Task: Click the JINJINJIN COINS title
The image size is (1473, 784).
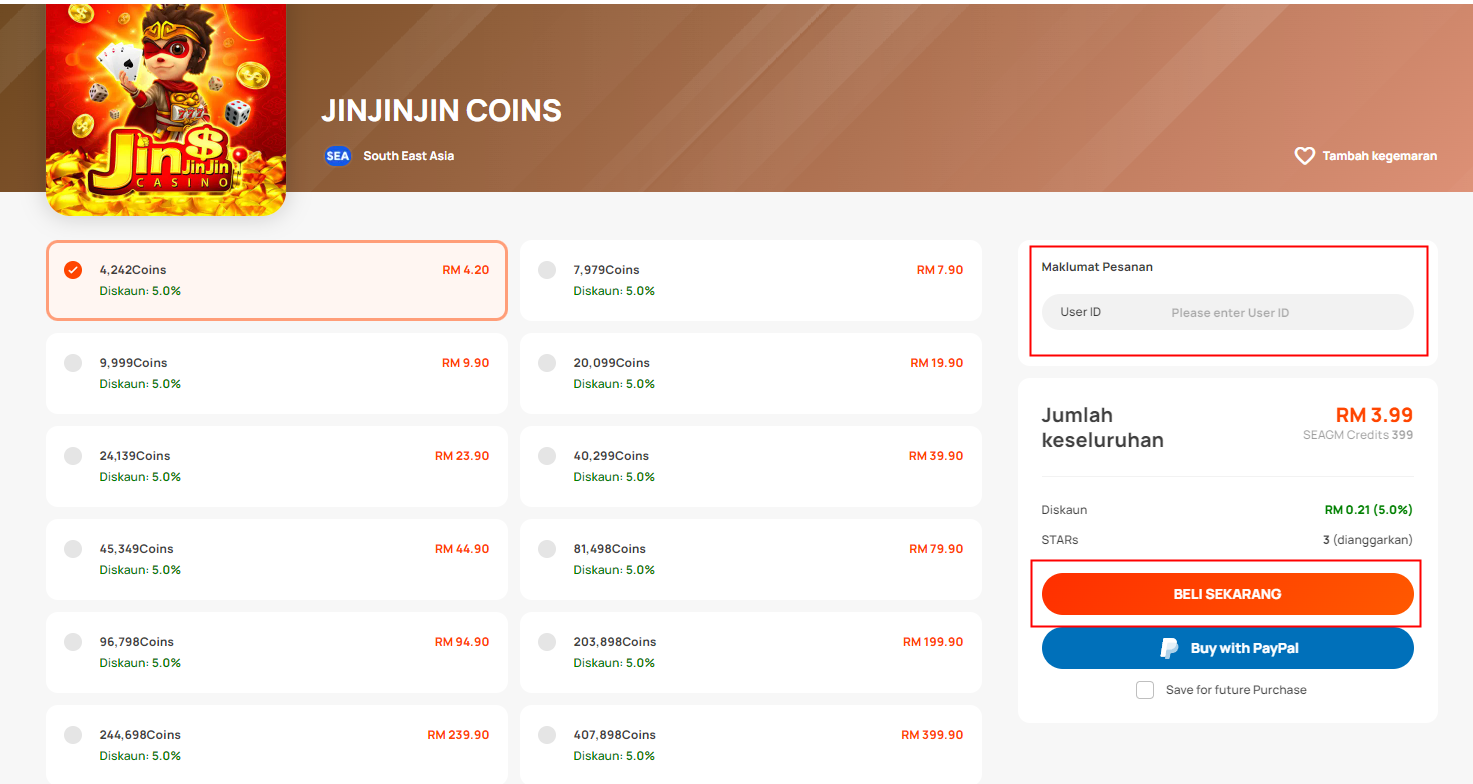Action: pyautogui.click(x=441, y=111)
